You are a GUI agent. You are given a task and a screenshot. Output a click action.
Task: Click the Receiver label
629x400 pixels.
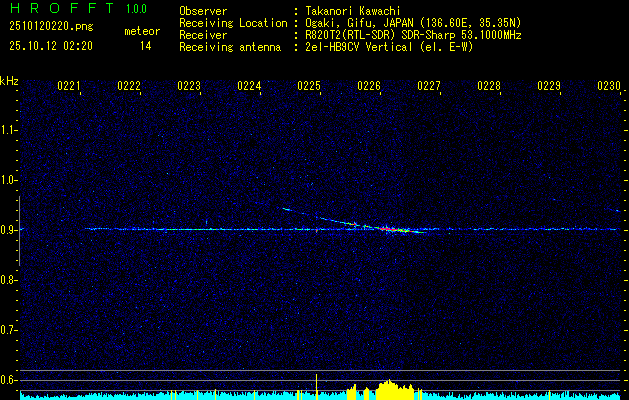(x=203, y=35)
